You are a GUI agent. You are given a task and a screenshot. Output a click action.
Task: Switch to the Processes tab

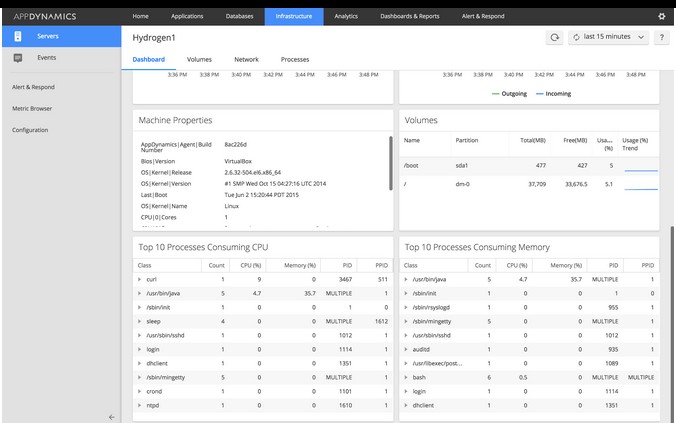(295, 60)
